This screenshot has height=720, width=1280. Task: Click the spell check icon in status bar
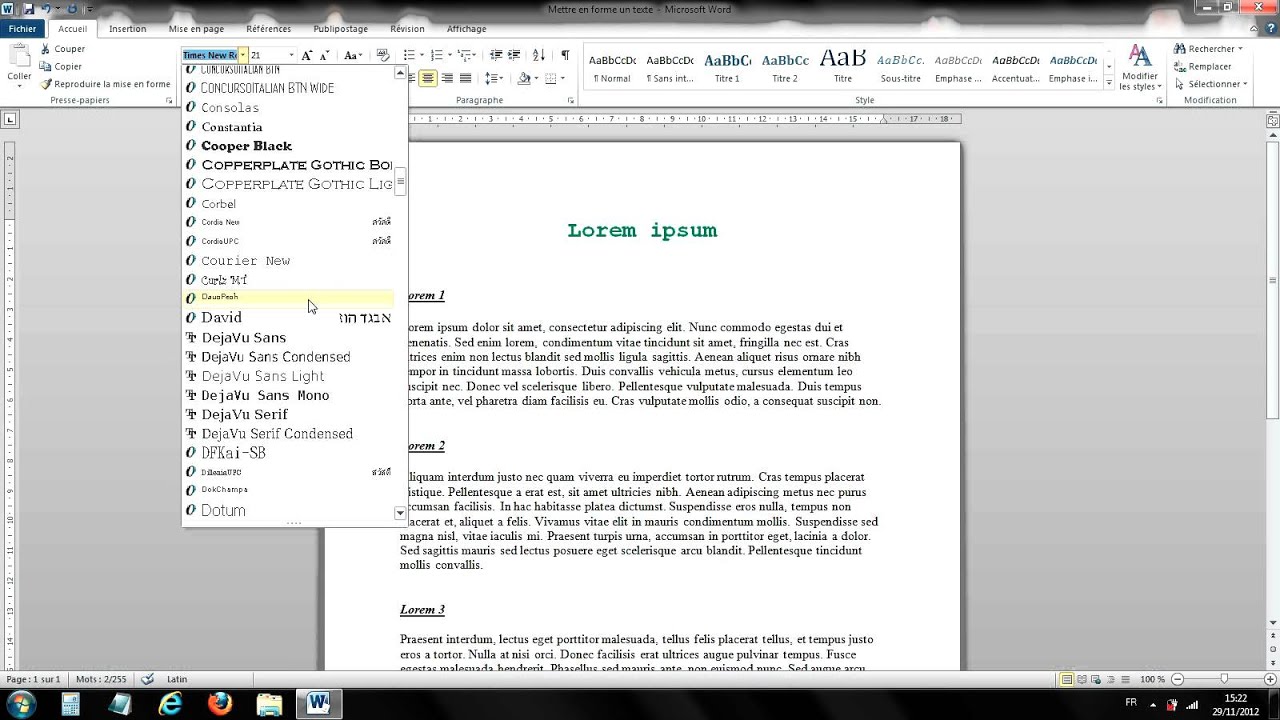[148, 679]
